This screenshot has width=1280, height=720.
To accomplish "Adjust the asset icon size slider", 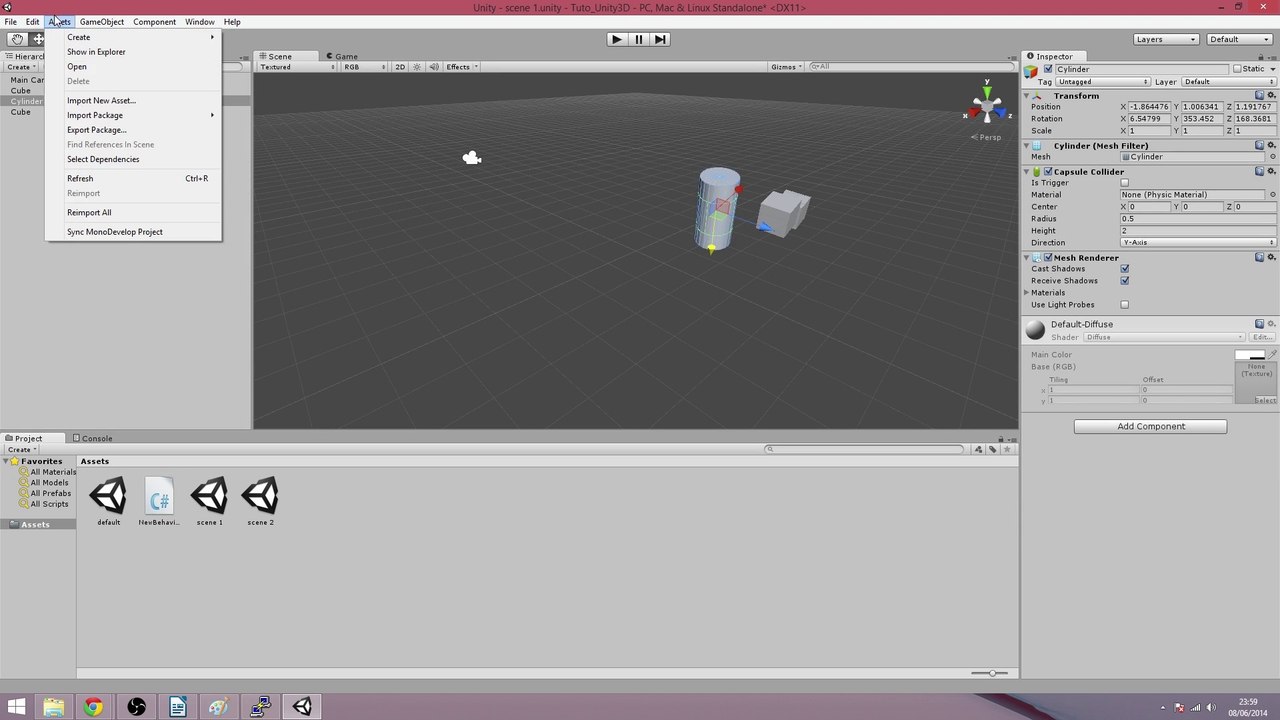I will [990, 673].
